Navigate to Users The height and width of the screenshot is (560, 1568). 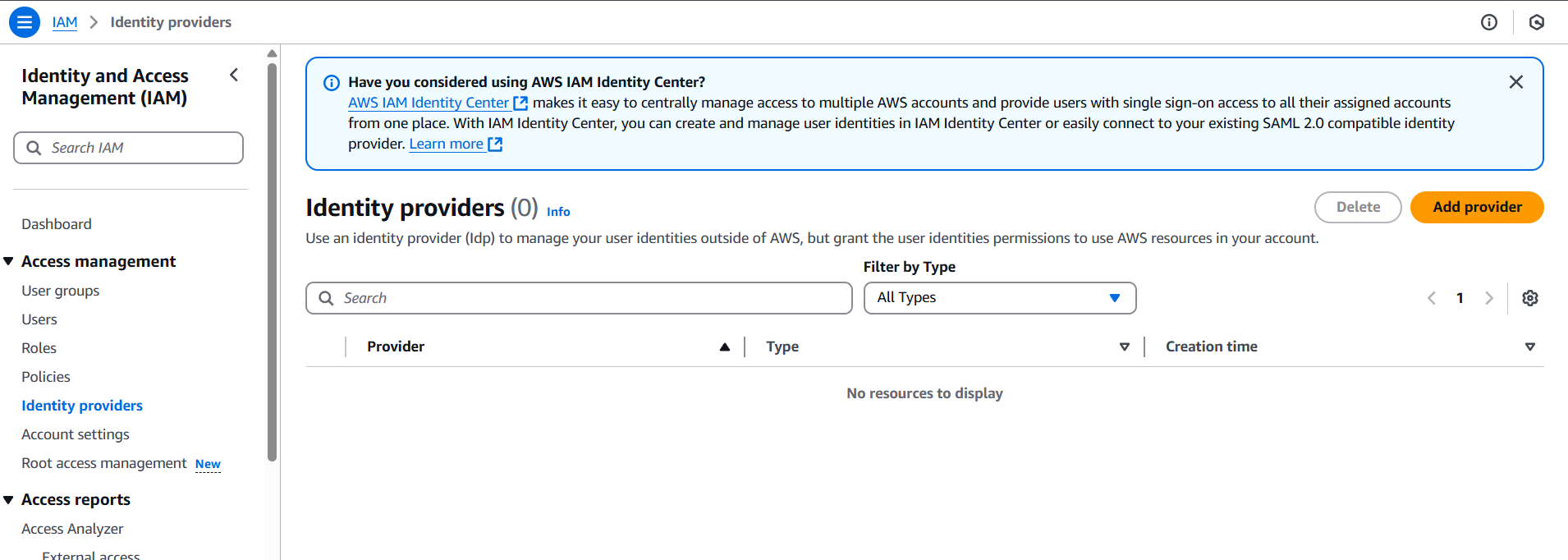coord(39,319)
